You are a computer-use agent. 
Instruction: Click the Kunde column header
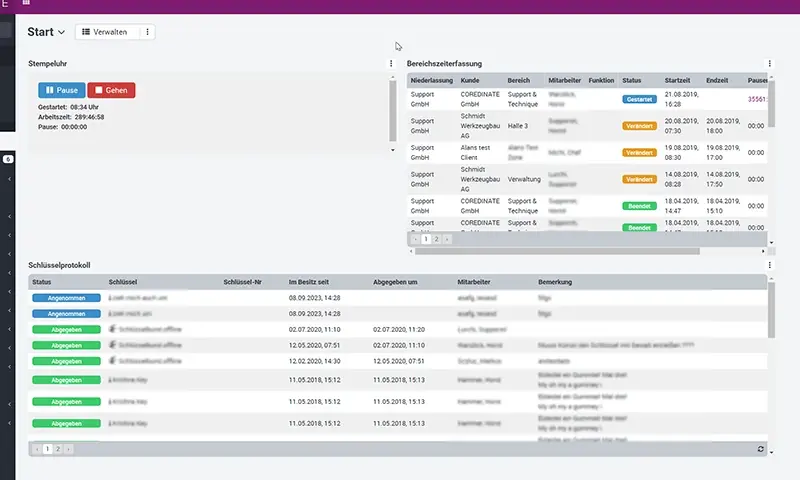(x=470, y=80)
